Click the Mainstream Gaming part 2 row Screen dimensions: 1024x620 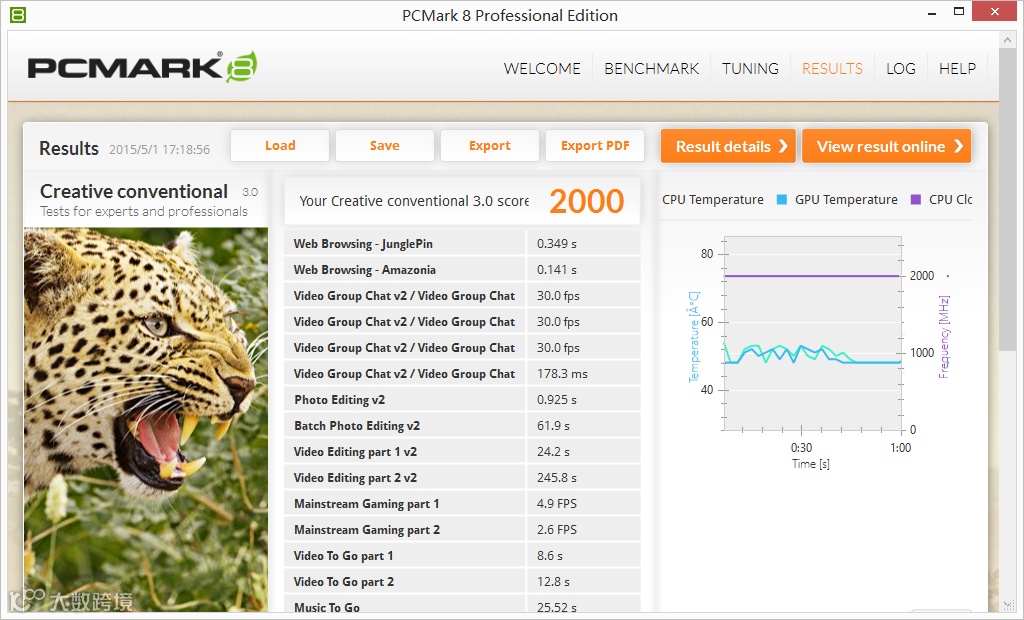click(462, 530)
